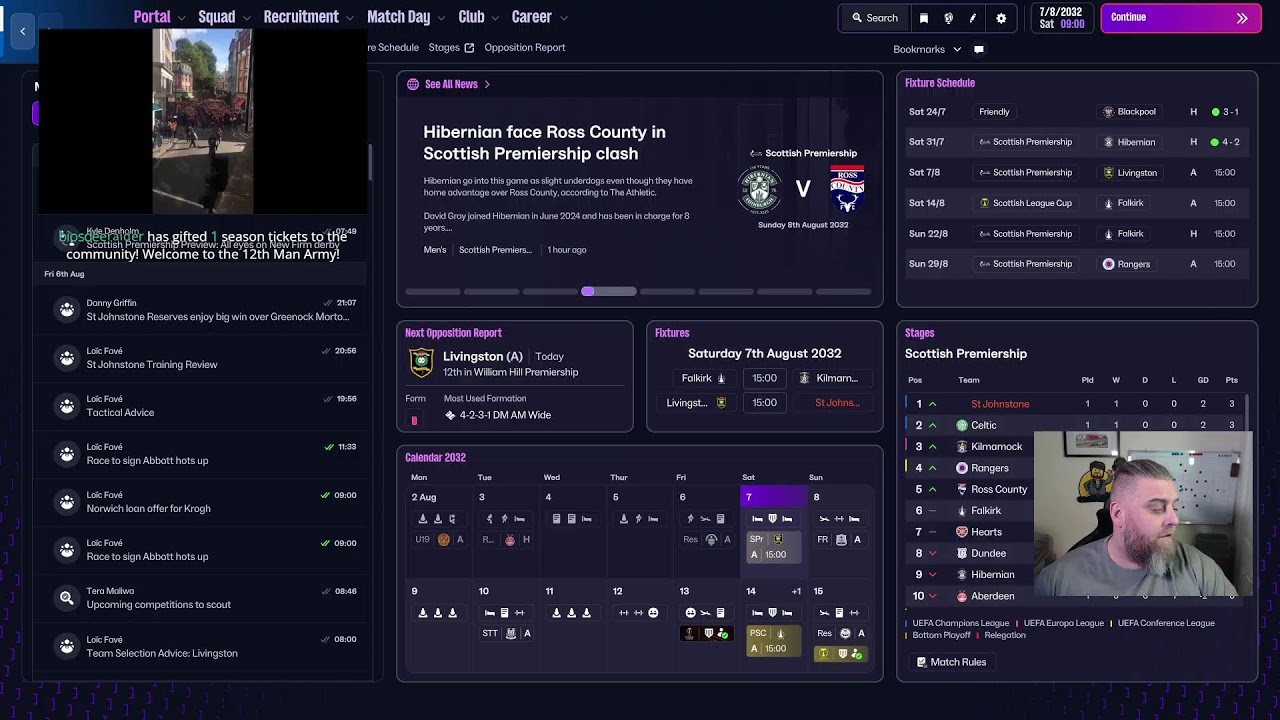This screenshot has width=1280, height=720.
Task: Click avatar icon beside Donny Griffin message
Action: click(66, 310)
